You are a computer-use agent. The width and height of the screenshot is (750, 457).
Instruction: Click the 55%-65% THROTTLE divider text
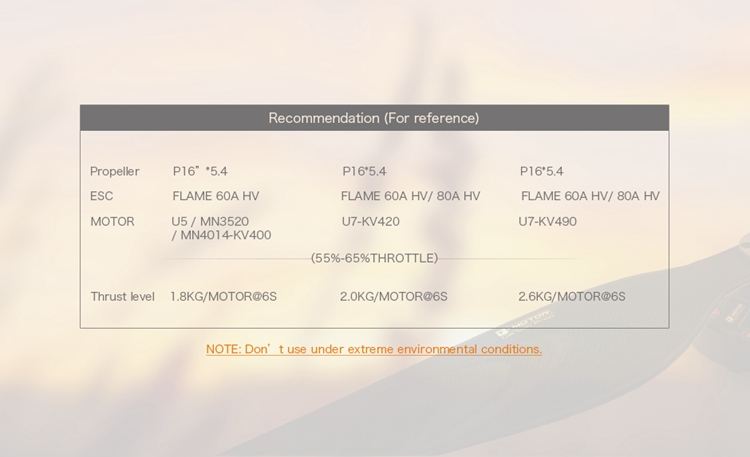pyautogui.click(x=374, y=258)
